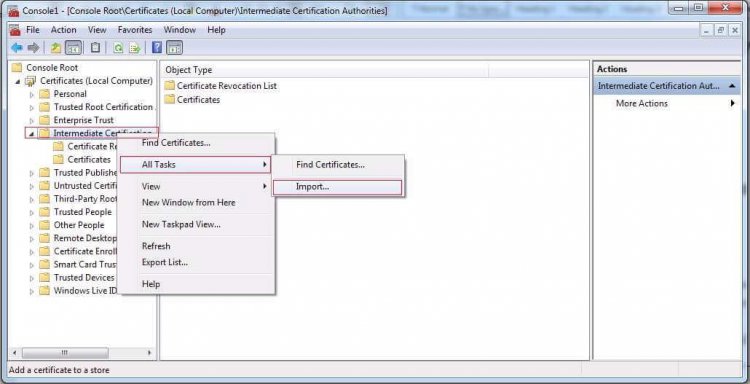Open the Action menu
750x384 pixels.
64,30
